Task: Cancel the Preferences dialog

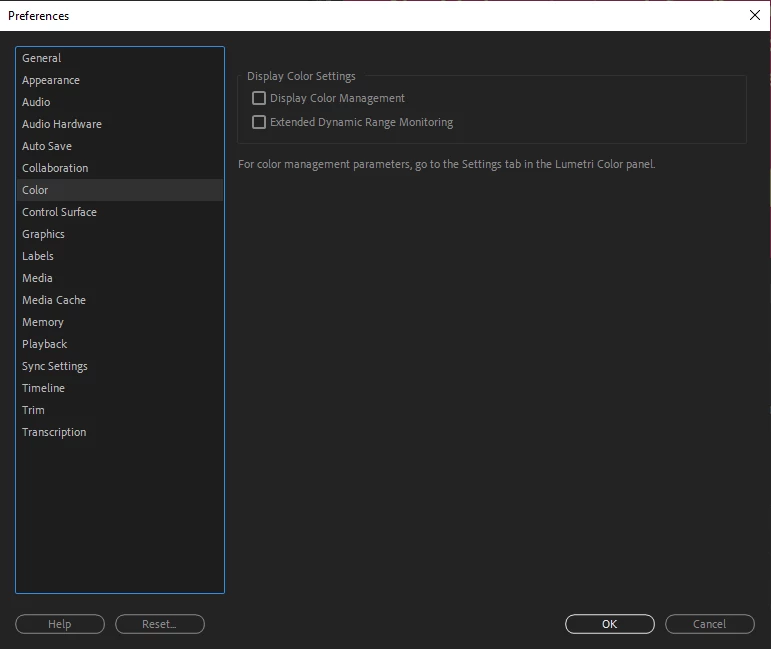Action: 710,624
